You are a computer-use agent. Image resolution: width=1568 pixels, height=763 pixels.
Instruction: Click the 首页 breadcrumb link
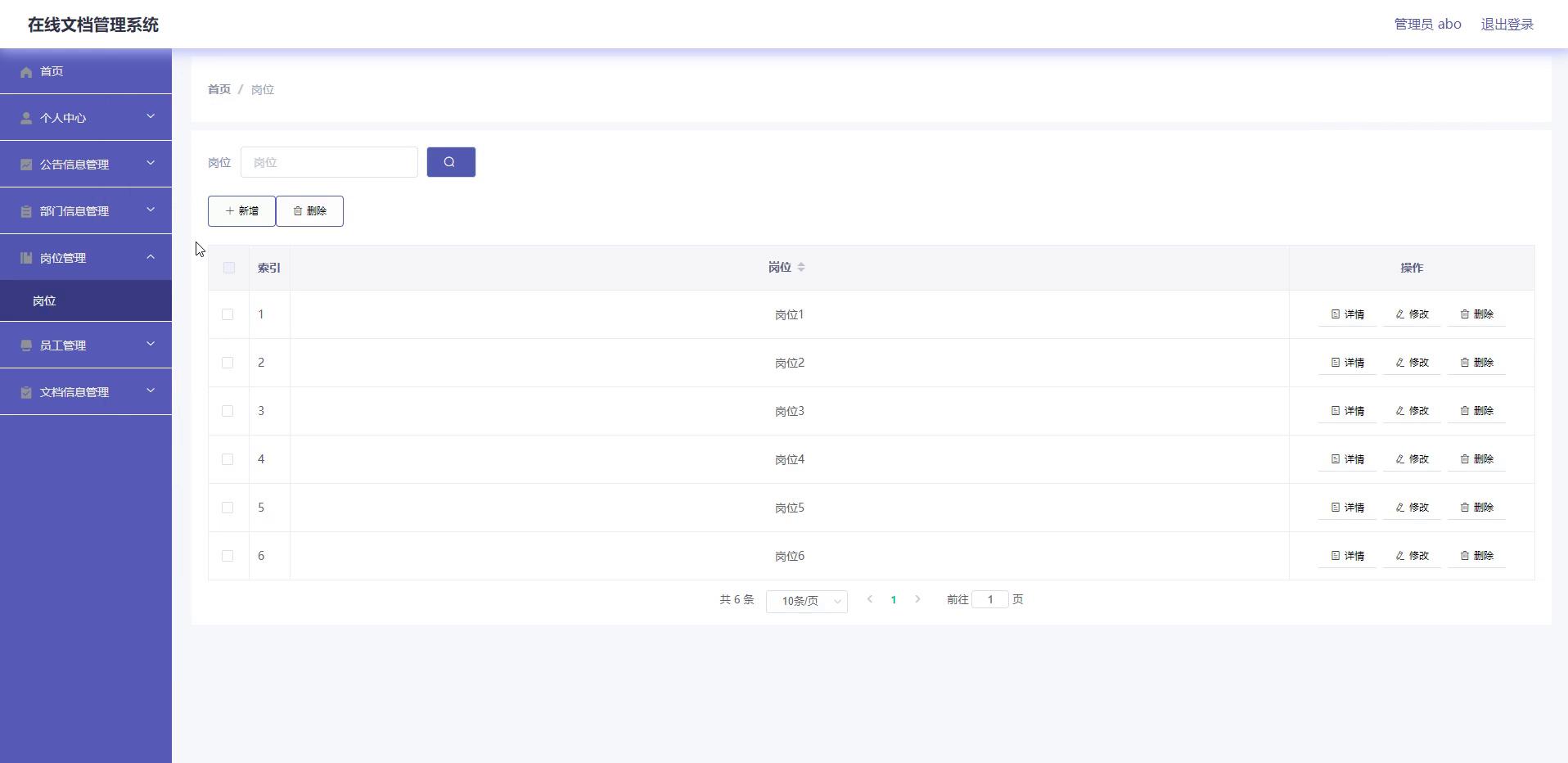pos(219,89)
